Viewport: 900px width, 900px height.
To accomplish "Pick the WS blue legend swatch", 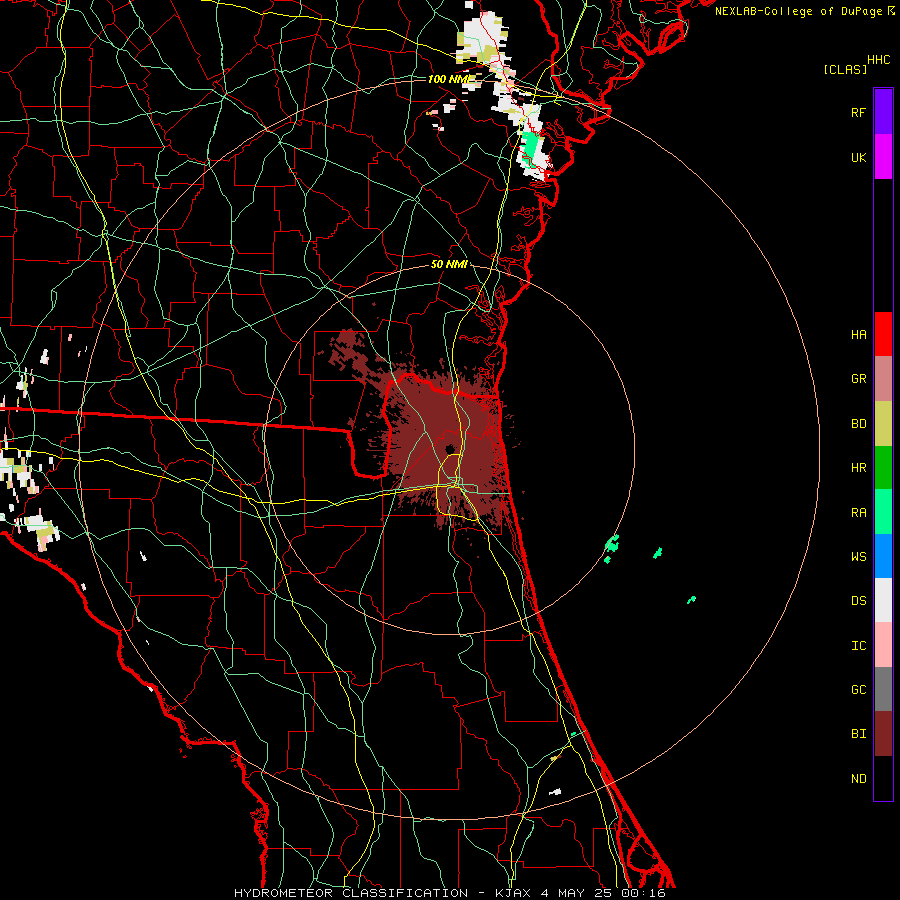I will coord(883,556).
